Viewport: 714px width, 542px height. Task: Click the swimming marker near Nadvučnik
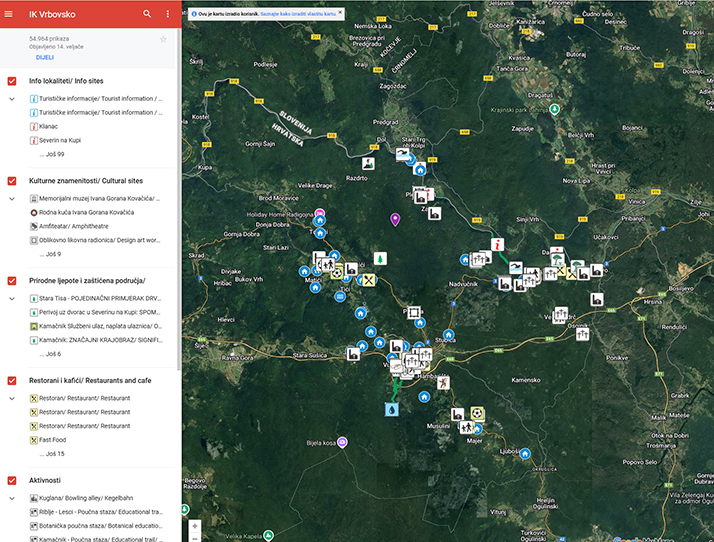(x=515, y=267)
